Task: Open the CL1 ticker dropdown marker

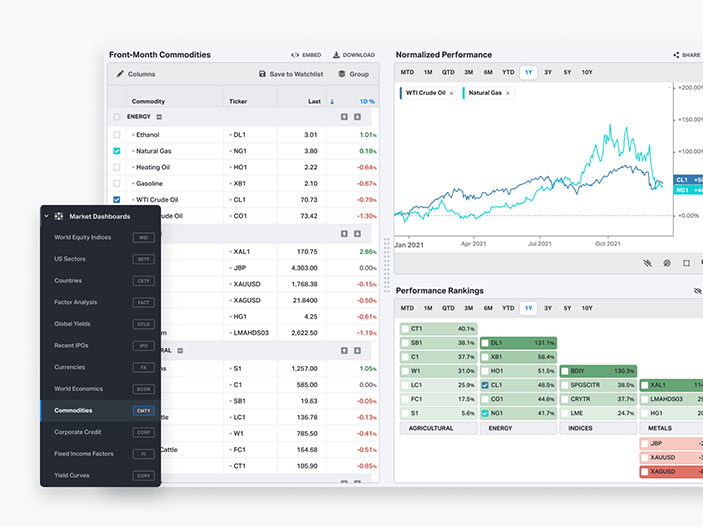Action: 231,200
